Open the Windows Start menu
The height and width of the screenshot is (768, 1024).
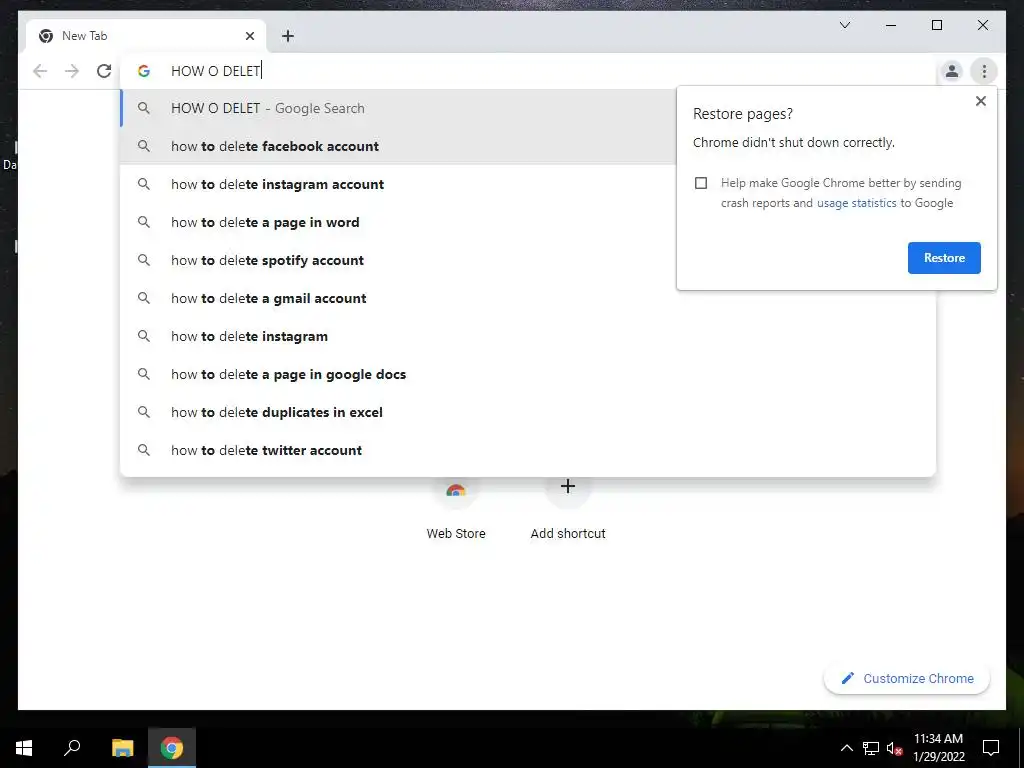(x=24, y=748)
